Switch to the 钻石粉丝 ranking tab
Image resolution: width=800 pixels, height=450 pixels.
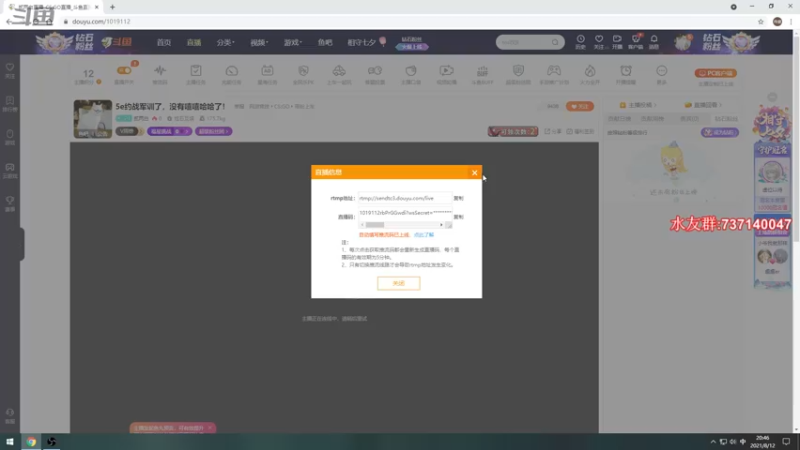[x=726, y=118]
